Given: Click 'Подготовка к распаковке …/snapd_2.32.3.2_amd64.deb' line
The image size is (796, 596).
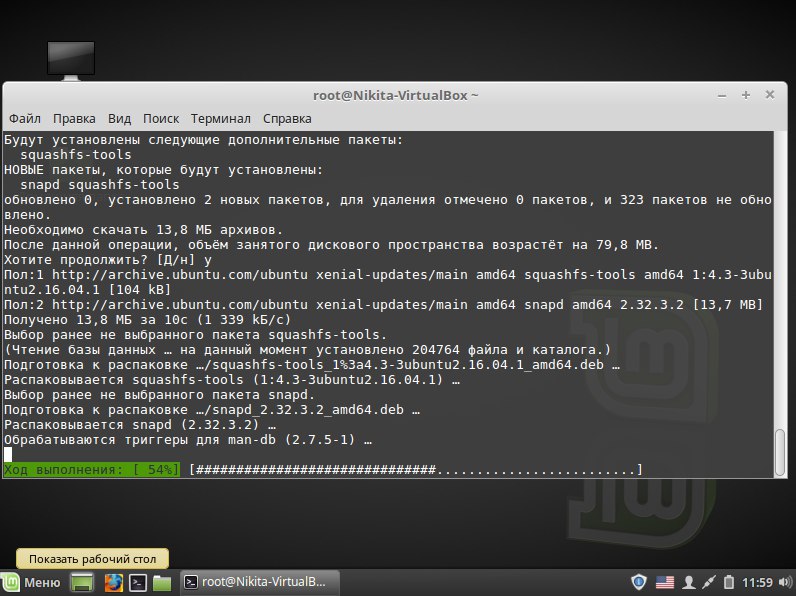Looking at the screenshot, I should [212, 410].
